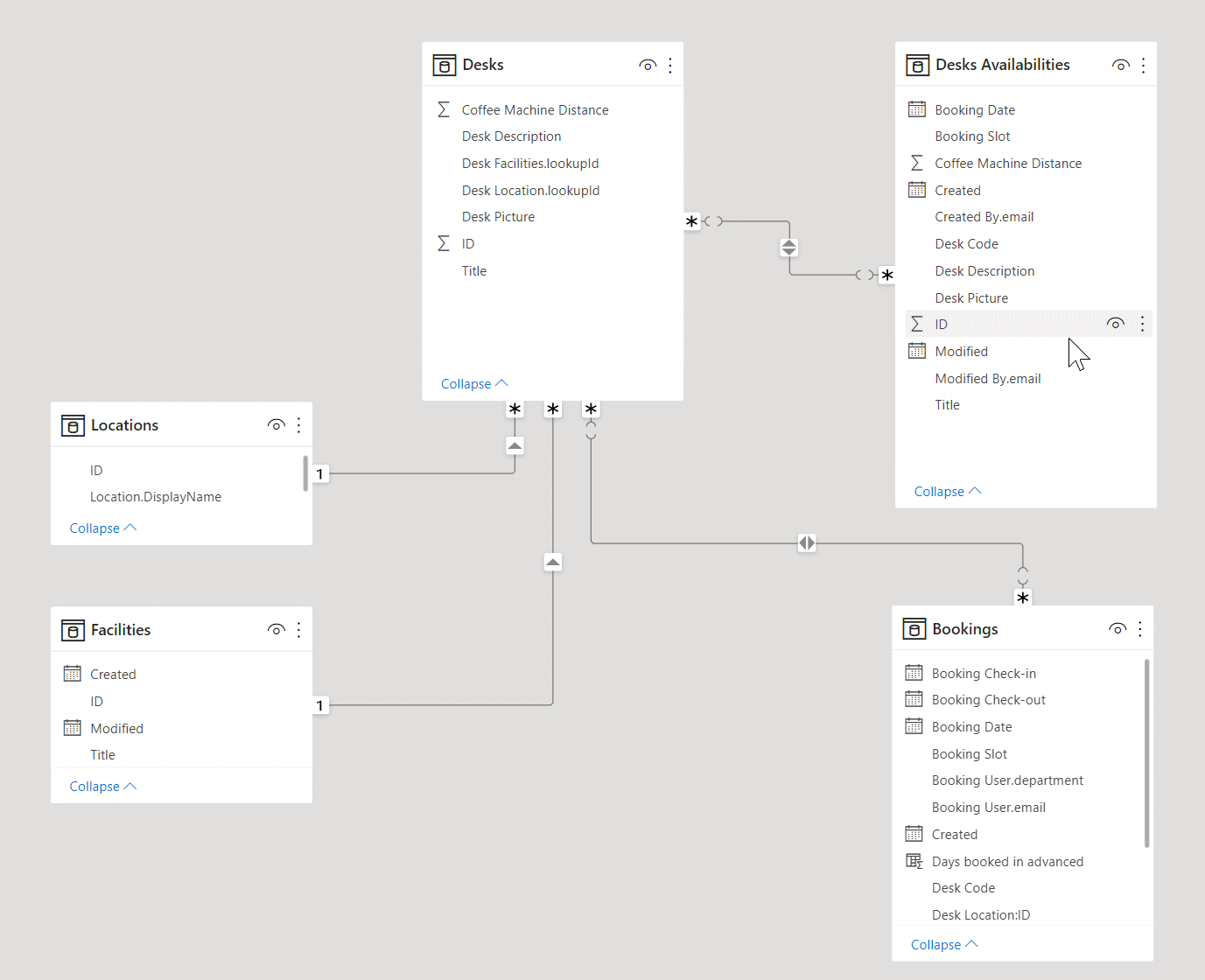Click the Bookings table icon

click(x=914, y=630)
